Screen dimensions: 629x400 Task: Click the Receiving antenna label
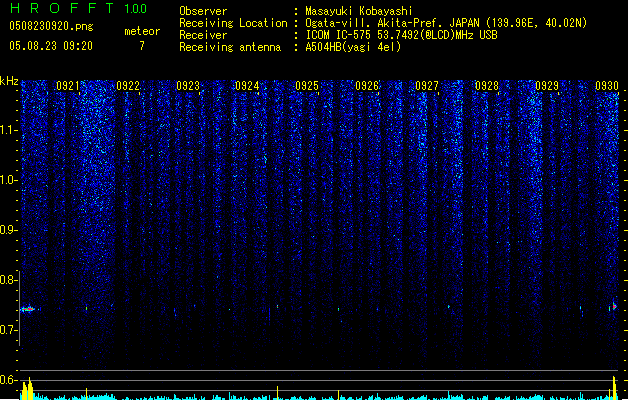(x=230, y=47)
